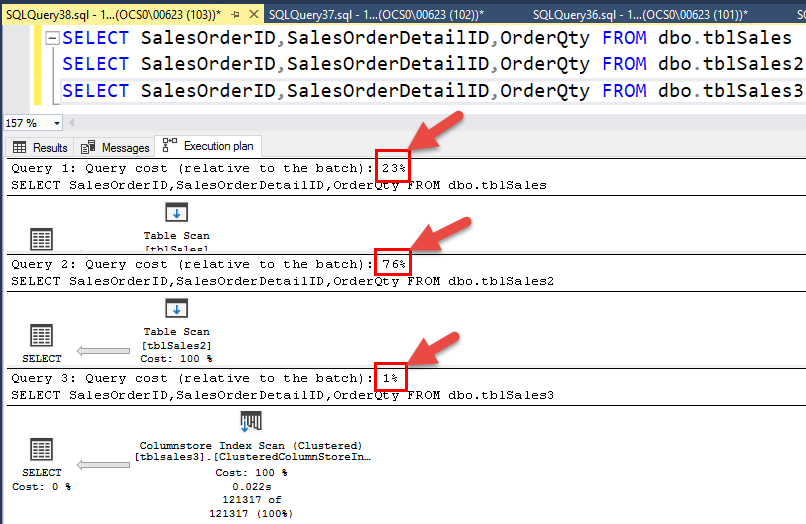Open the Messages tab

click(115, 148)
